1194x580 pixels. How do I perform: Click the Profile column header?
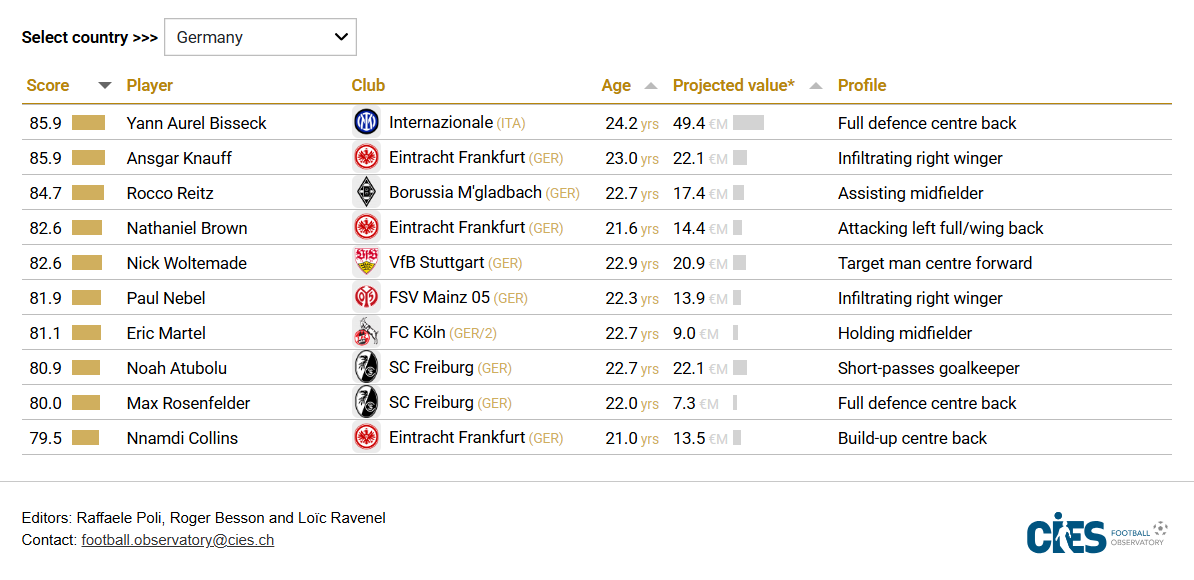[862, 85]
